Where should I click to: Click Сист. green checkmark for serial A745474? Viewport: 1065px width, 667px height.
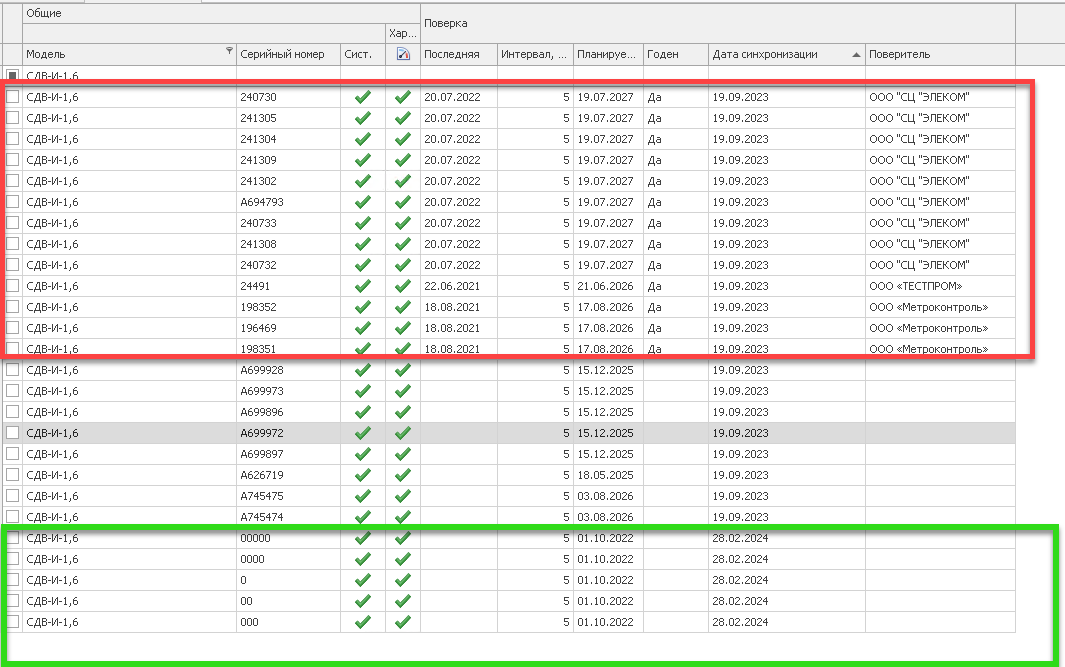click(363, 517)
